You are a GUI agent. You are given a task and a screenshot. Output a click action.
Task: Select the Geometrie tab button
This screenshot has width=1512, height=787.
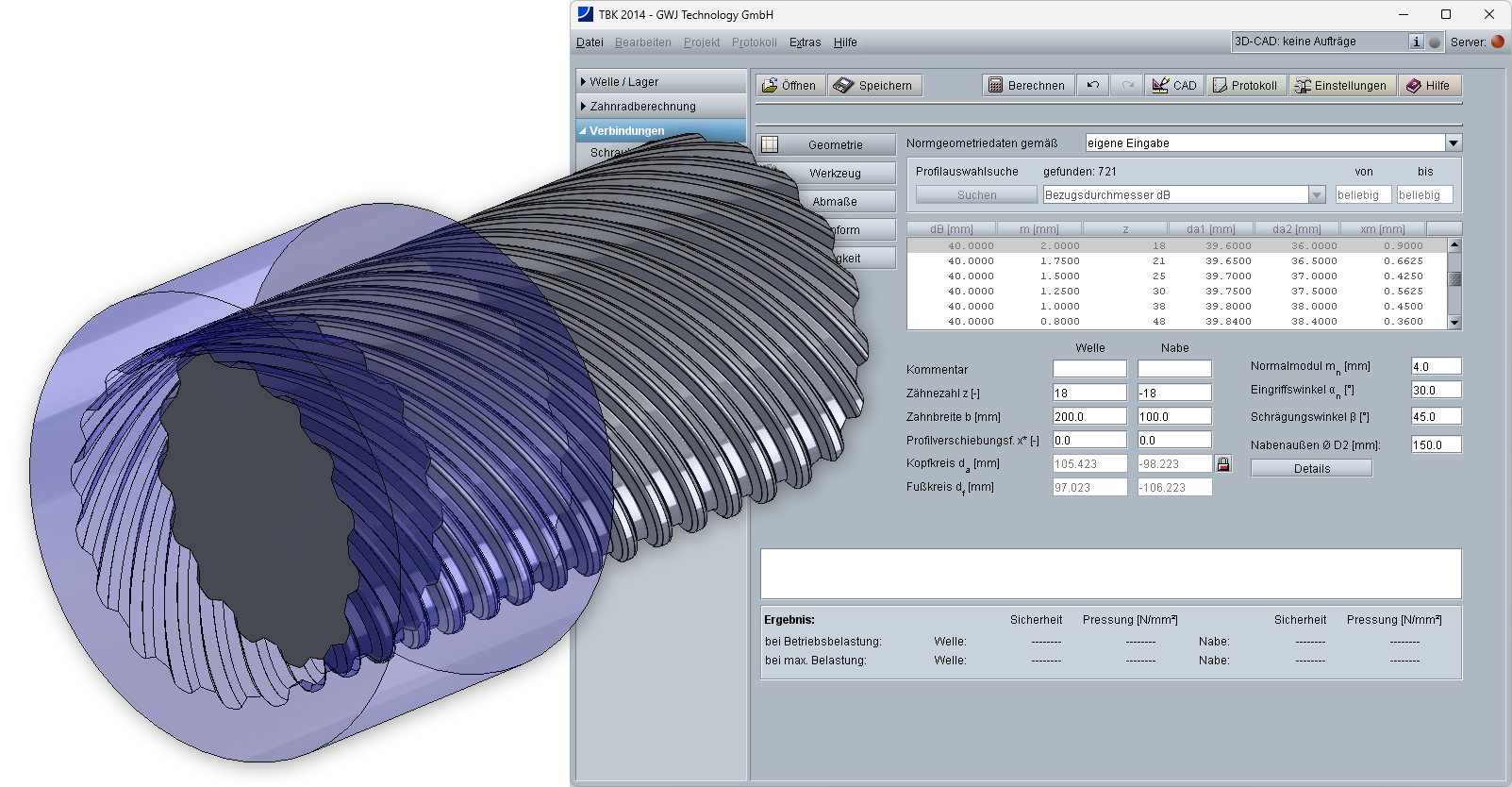coord(826,145)
